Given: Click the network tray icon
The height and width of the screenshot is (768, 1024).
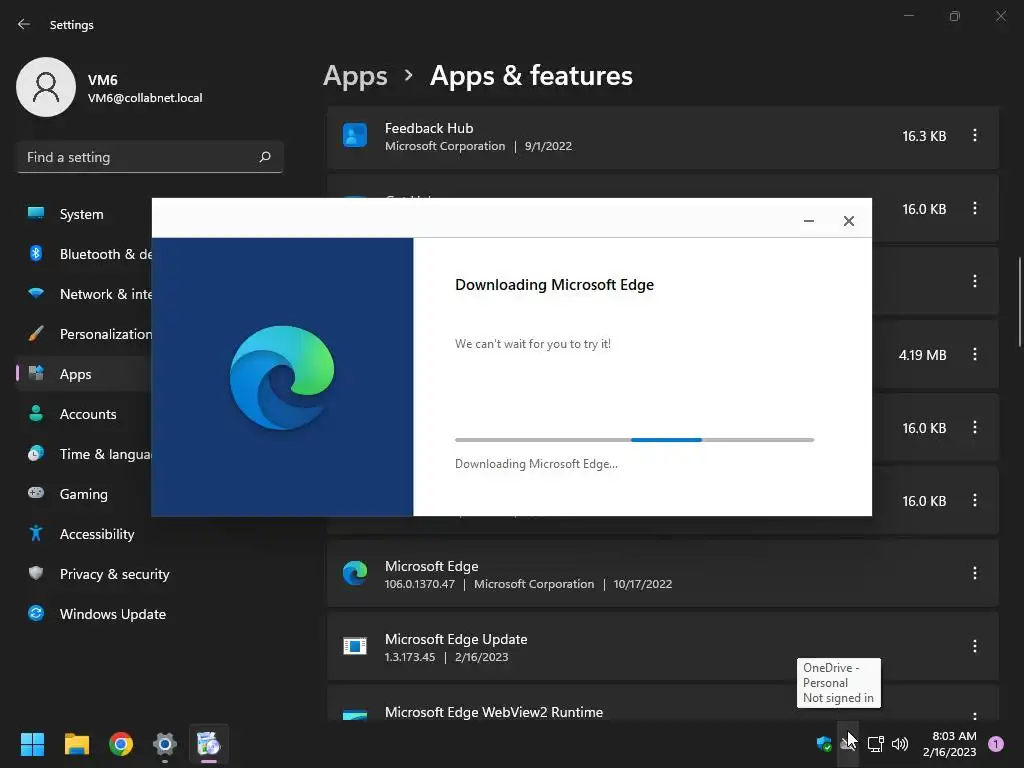Looking at the screenshot, I should coord(875,743).
